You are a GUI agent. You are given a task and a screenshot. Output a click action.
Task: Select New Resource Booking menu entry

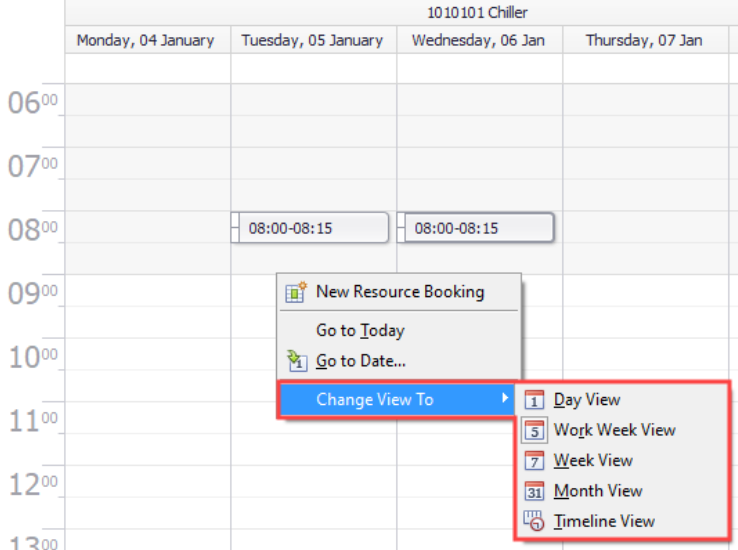399,292
